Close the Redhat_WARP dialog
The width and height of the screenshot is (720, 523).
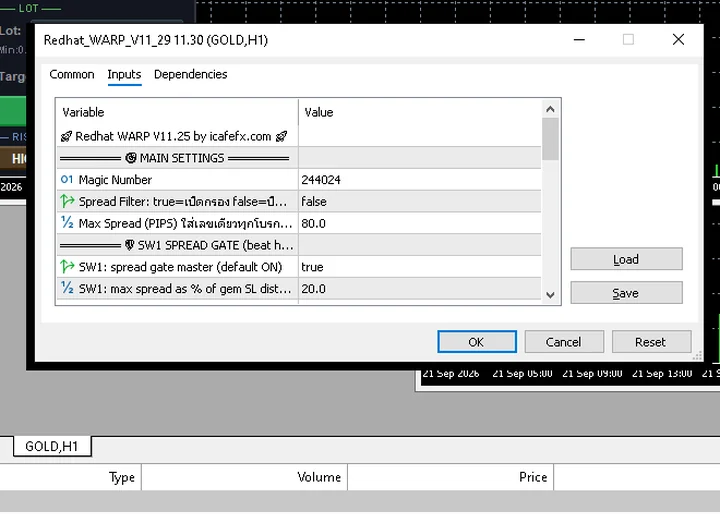point(678,40)
